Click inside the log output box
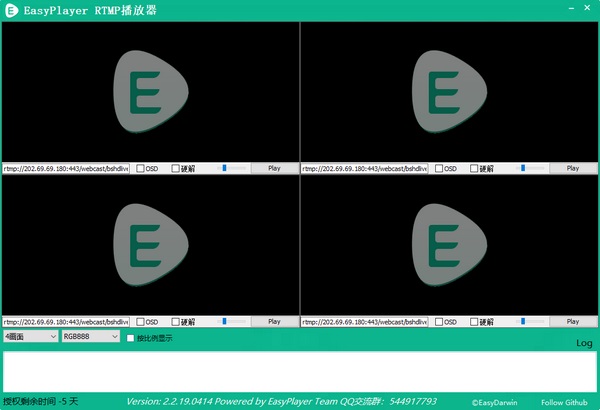 (300, 371)
